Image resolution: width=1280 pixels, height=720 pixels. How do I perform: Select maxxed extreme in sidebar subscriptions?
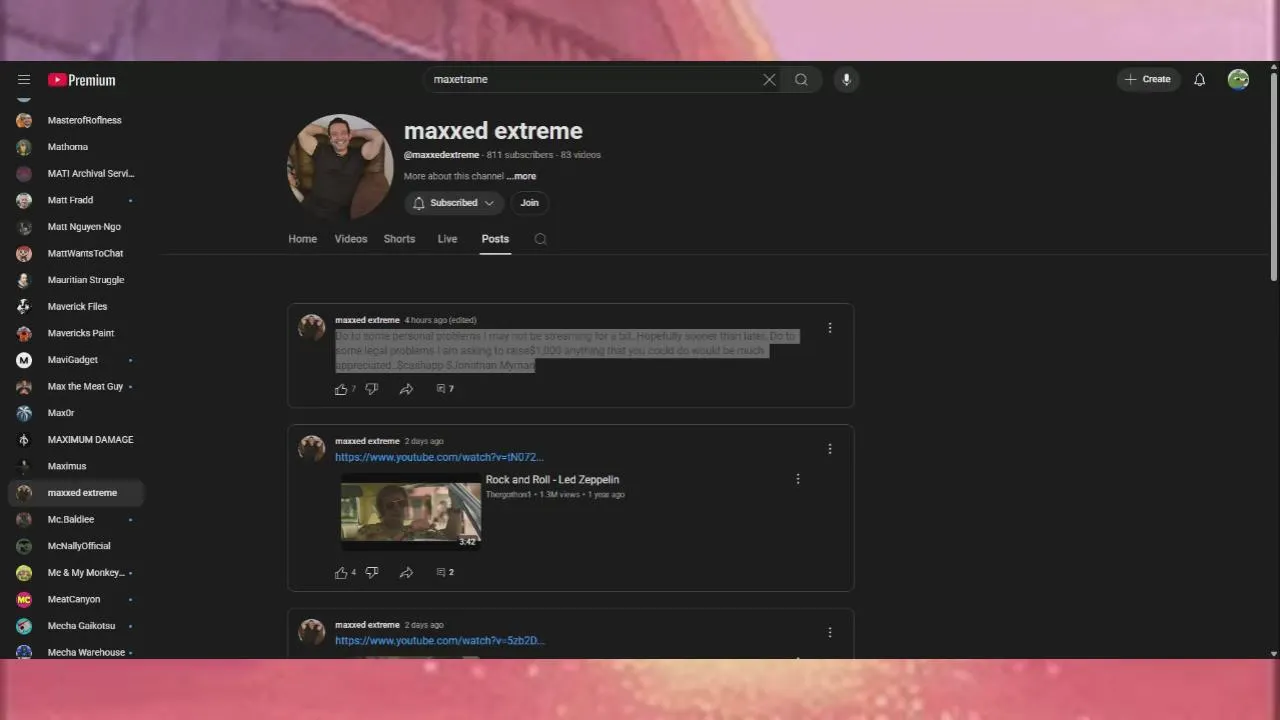pos(76,493)
